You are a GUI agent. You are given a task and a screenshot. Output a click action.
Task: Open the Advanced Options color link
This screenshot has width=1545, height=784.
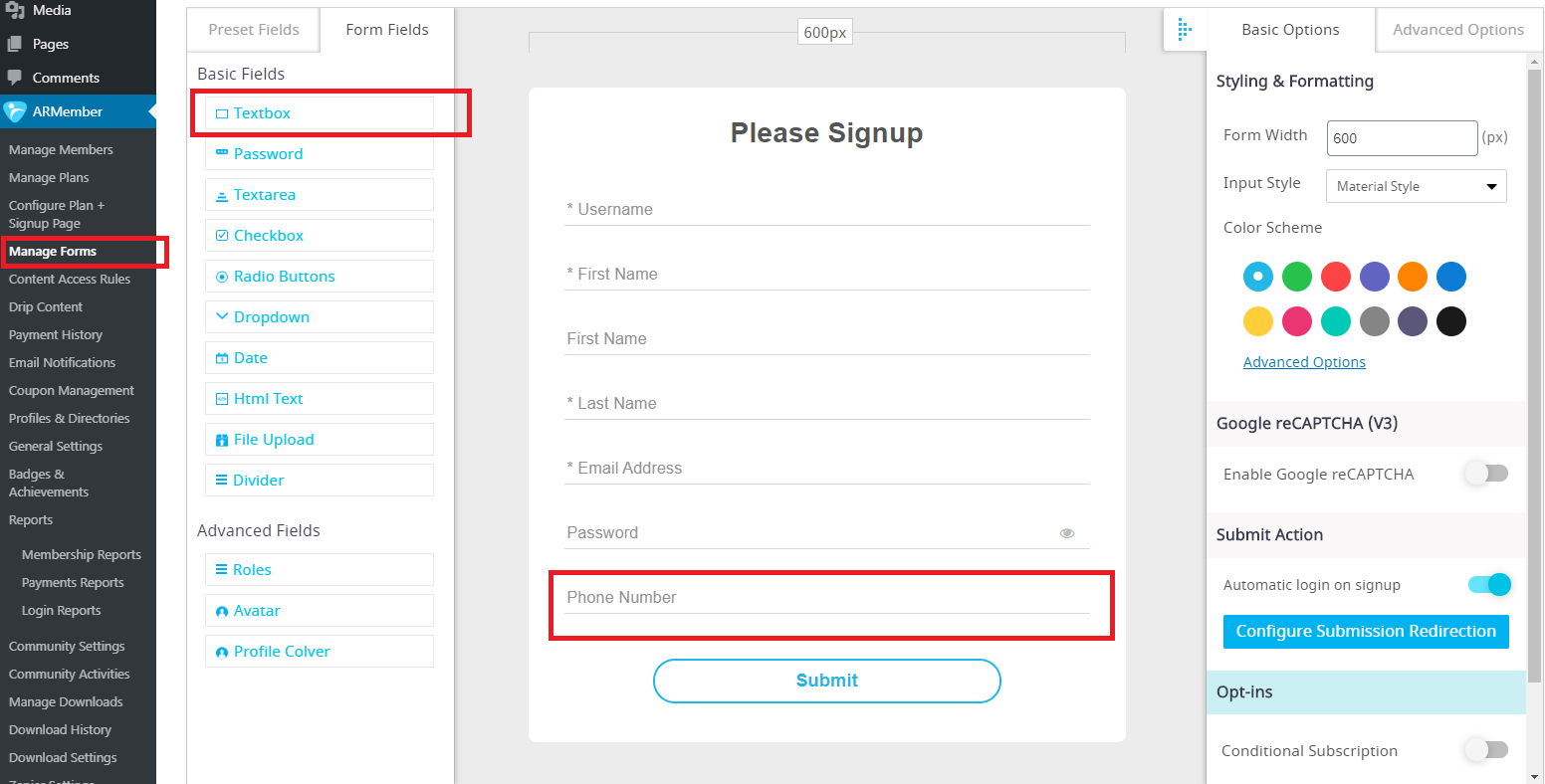click(1304, 362)
